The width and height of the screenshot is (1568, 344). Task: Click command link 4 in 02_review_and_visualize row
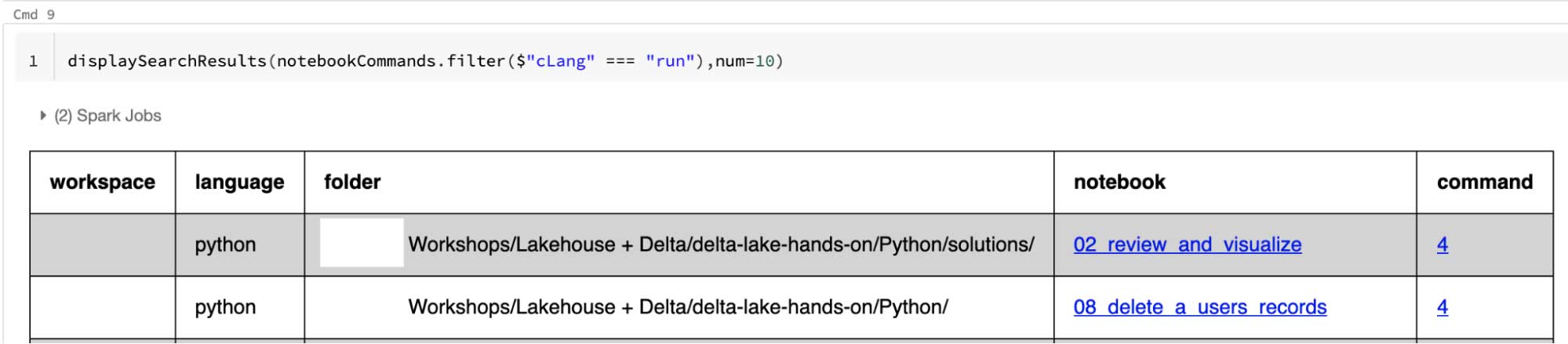pyautogui.click(x=1442, y=244)
